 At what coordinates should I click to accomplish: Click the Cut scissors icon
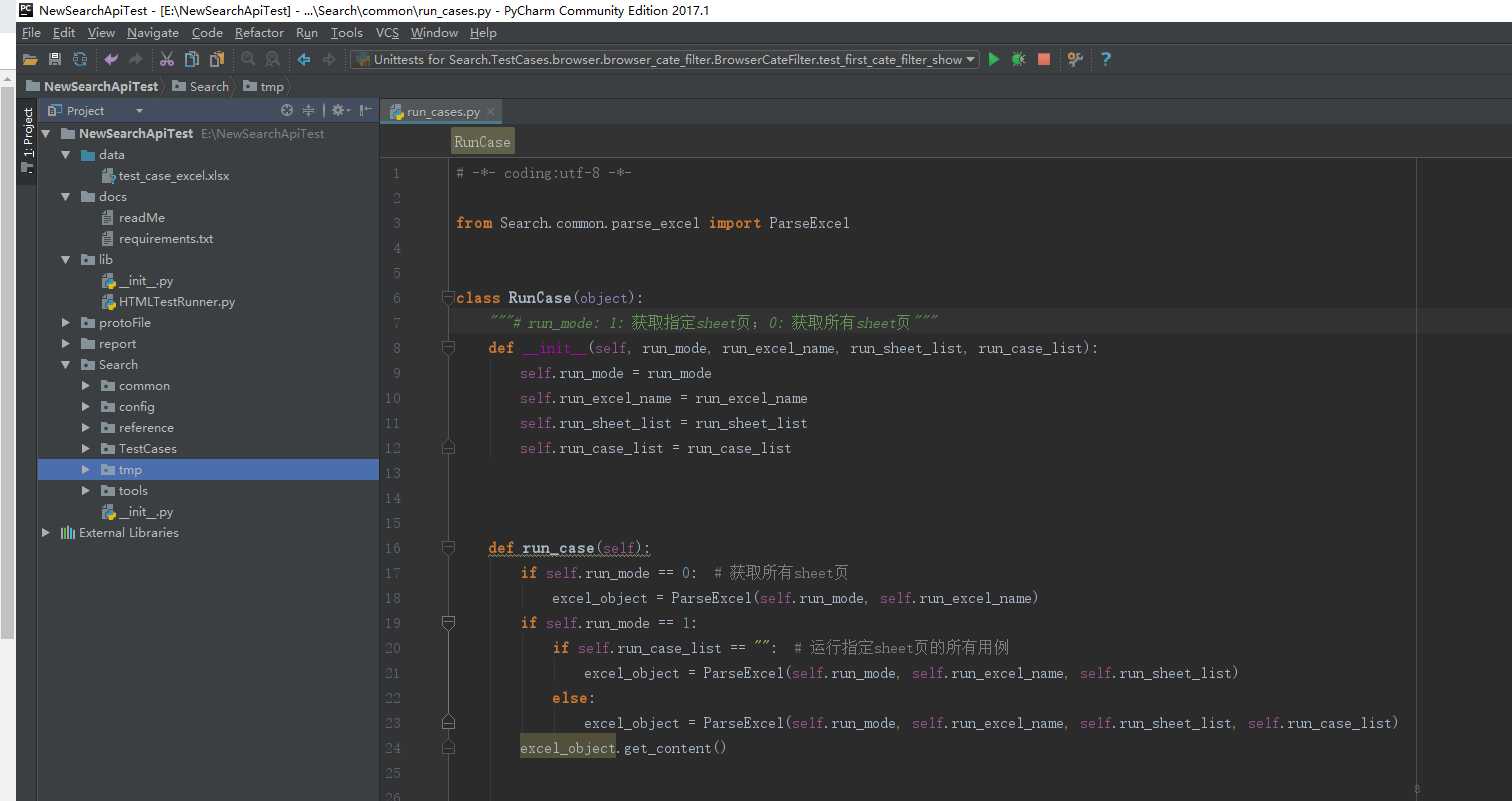tap(167, 60)
